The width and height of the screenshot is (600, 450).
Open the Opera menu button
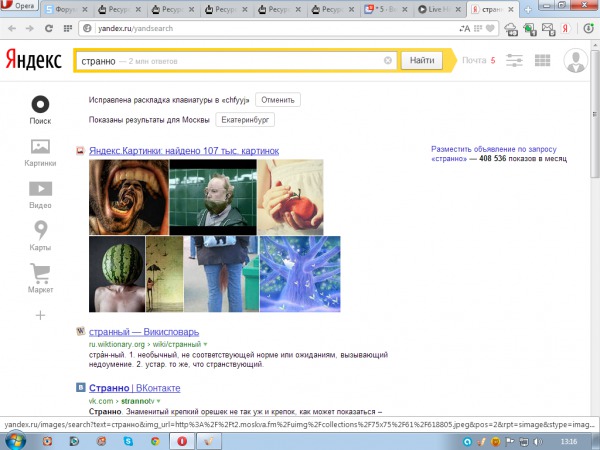point(19,5)
